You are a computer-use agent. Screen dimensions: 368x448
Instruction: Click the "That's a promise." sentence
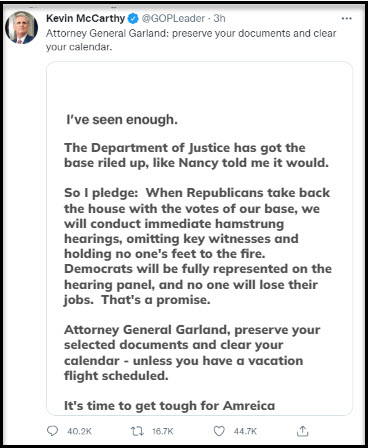tap(156, 300)
